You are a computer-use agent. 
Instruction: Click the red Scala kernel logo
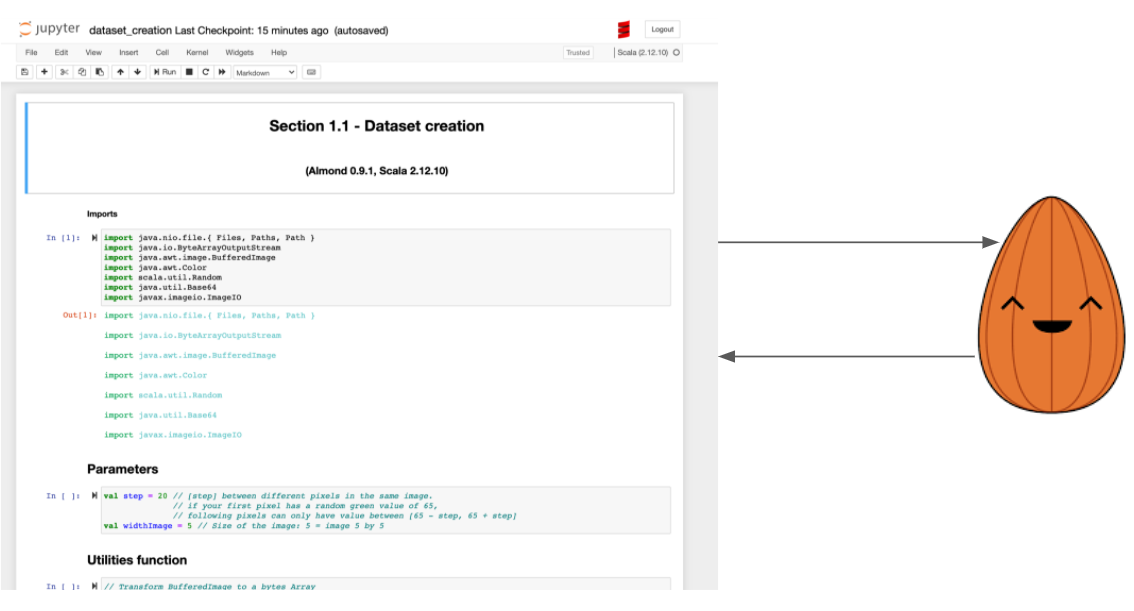(623, 30)
